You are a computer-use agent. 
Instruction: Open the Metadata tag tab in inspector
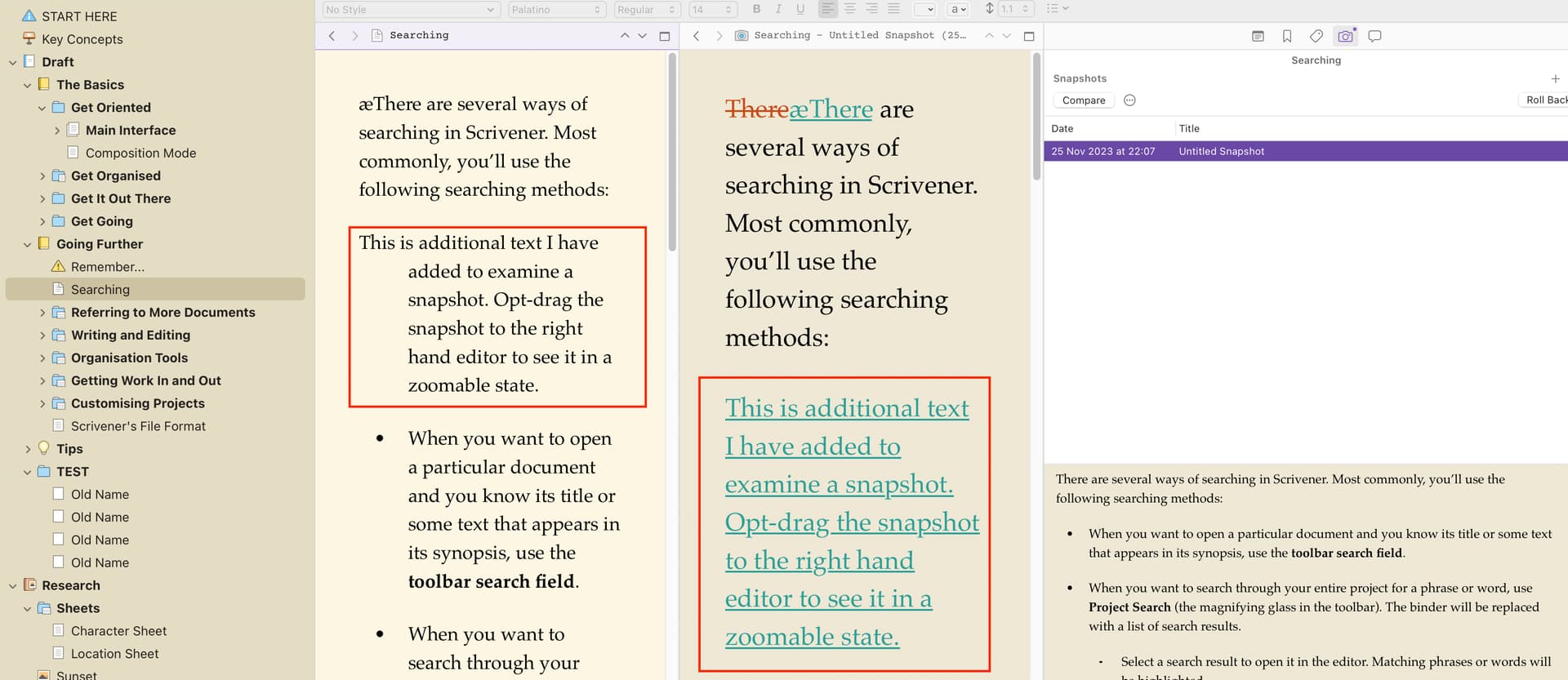[x=1316, y=36]
